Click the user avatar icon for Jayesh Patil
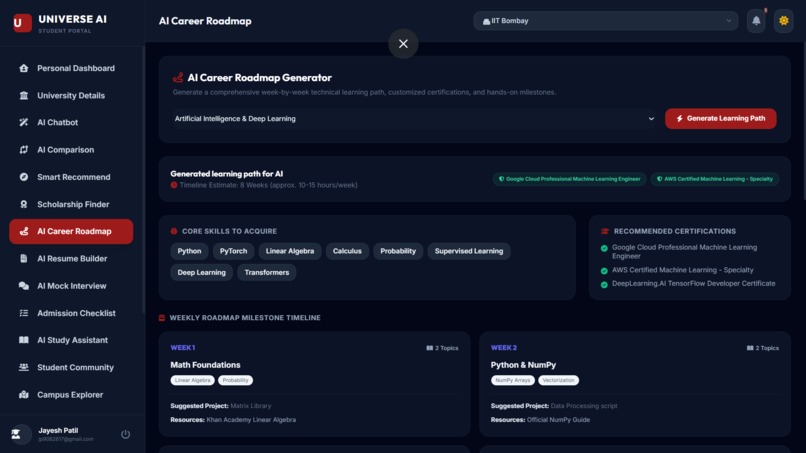The image size is (806, 453). [x=21, y=434]
